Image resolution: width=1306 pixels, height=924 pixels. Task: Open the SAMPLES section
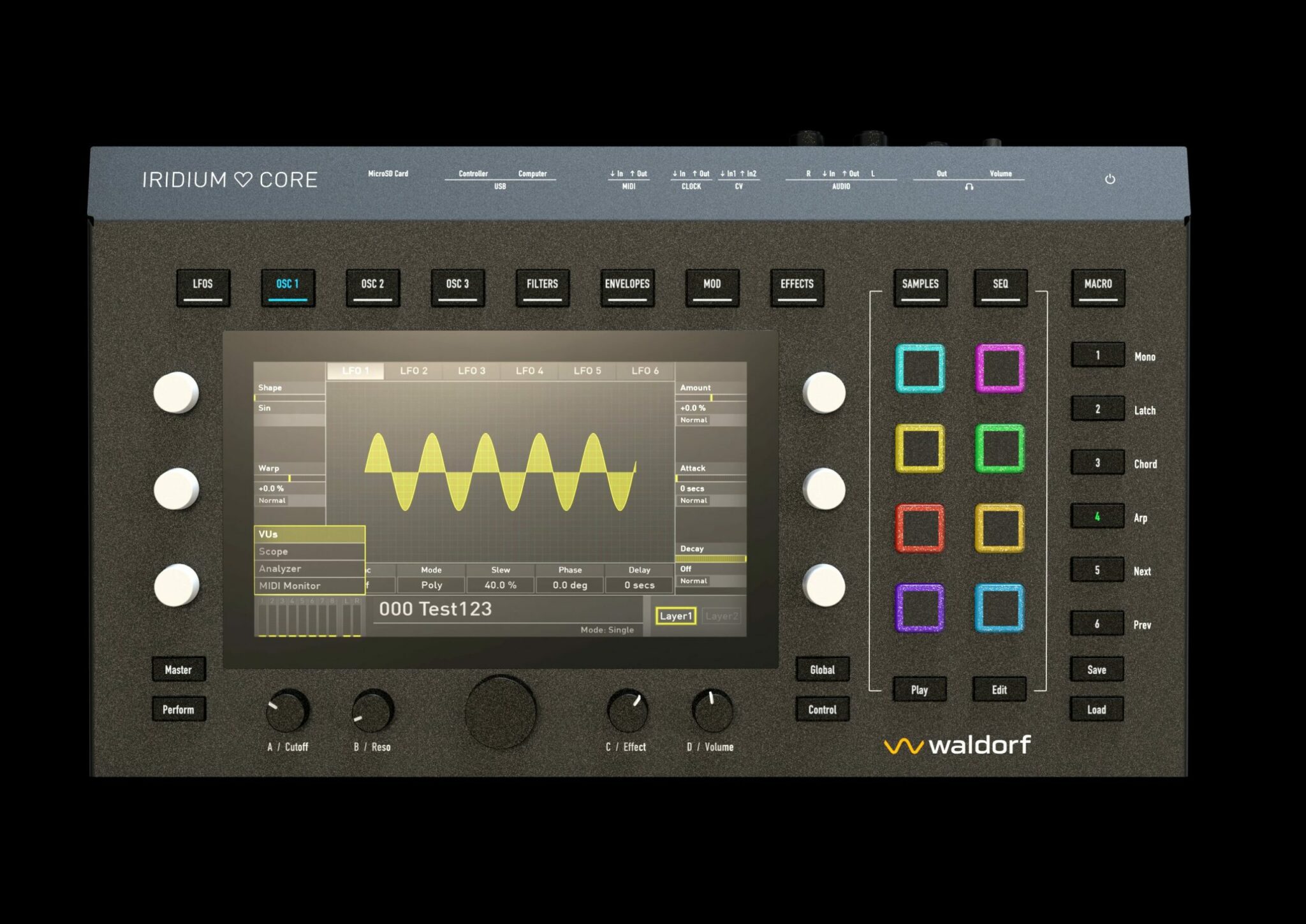pos(920,288)
